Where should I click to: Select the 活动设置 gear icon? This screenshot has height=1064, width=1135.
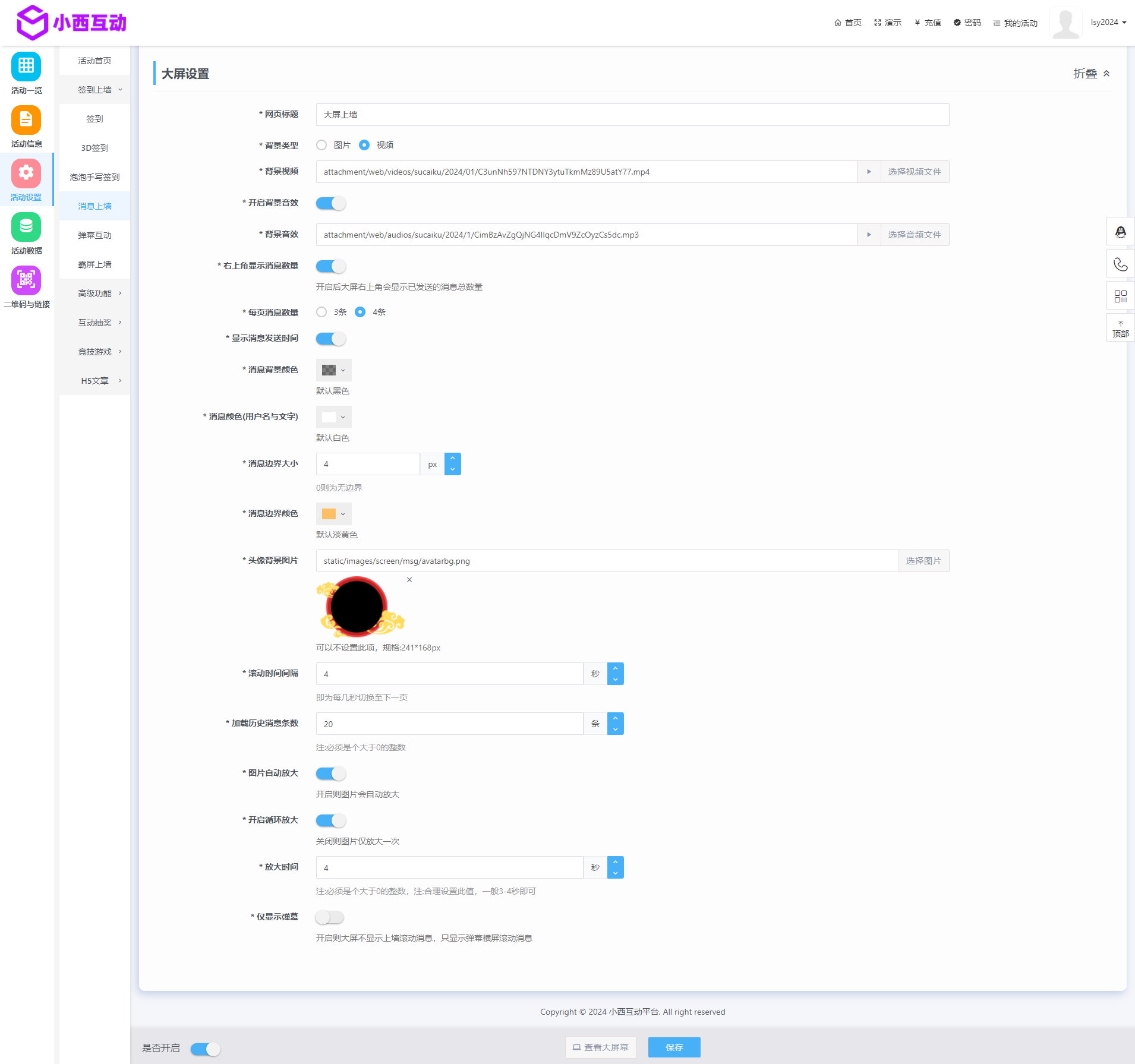coord(26,173)
